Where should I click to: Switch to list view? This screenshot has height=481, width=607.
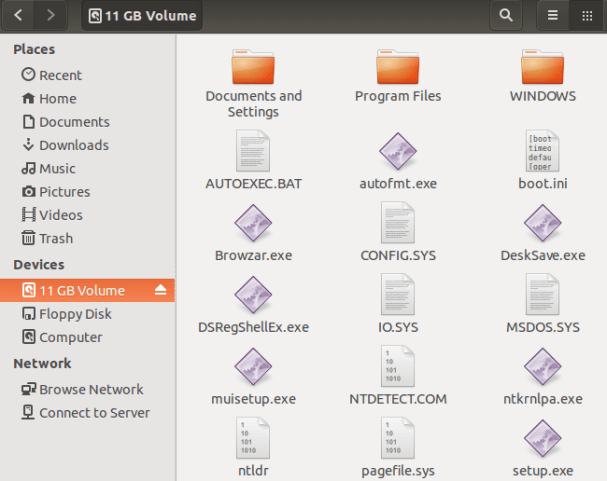coord(552,15)
